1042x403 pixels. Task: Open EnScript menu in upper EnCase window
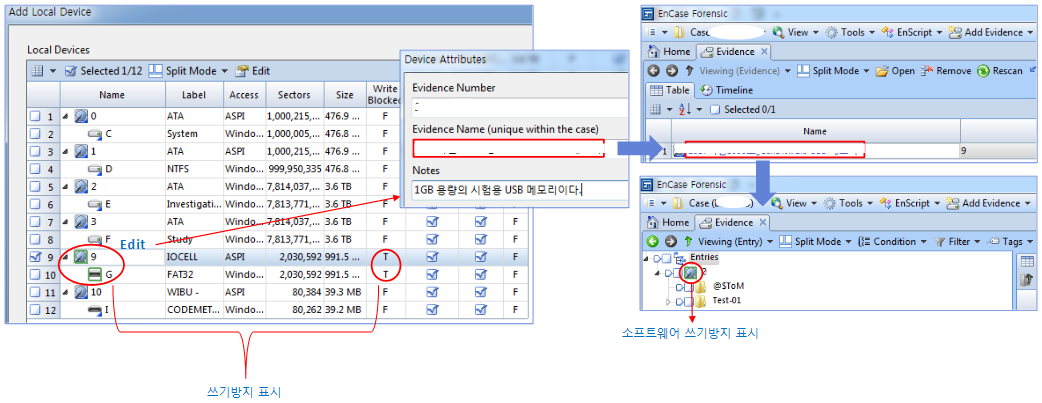coord(911,33)
